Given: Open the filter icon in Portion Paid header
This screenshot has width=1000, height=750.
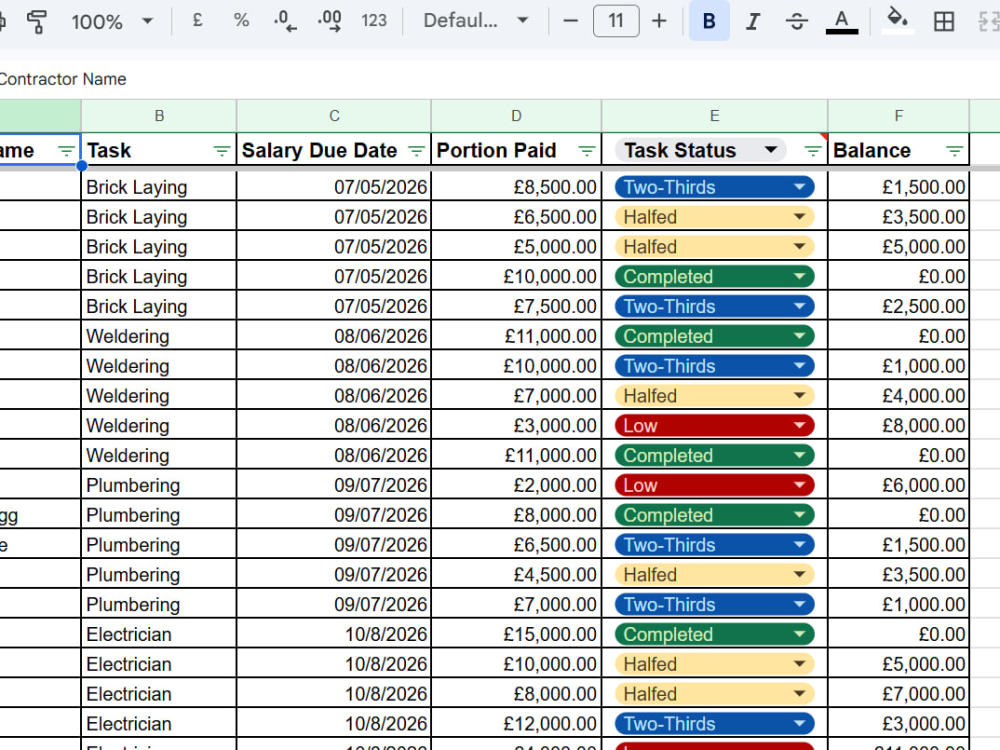Looking at the screenshot, I should tap(586, 151).
